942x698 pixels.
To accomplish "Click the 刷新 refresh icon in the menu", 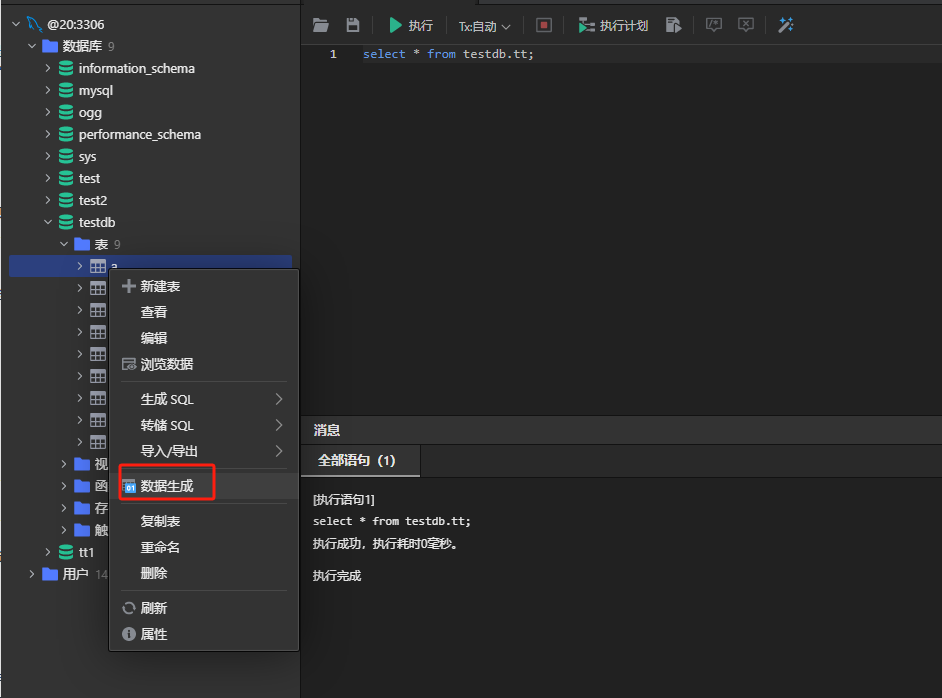I will pos(129,608).
